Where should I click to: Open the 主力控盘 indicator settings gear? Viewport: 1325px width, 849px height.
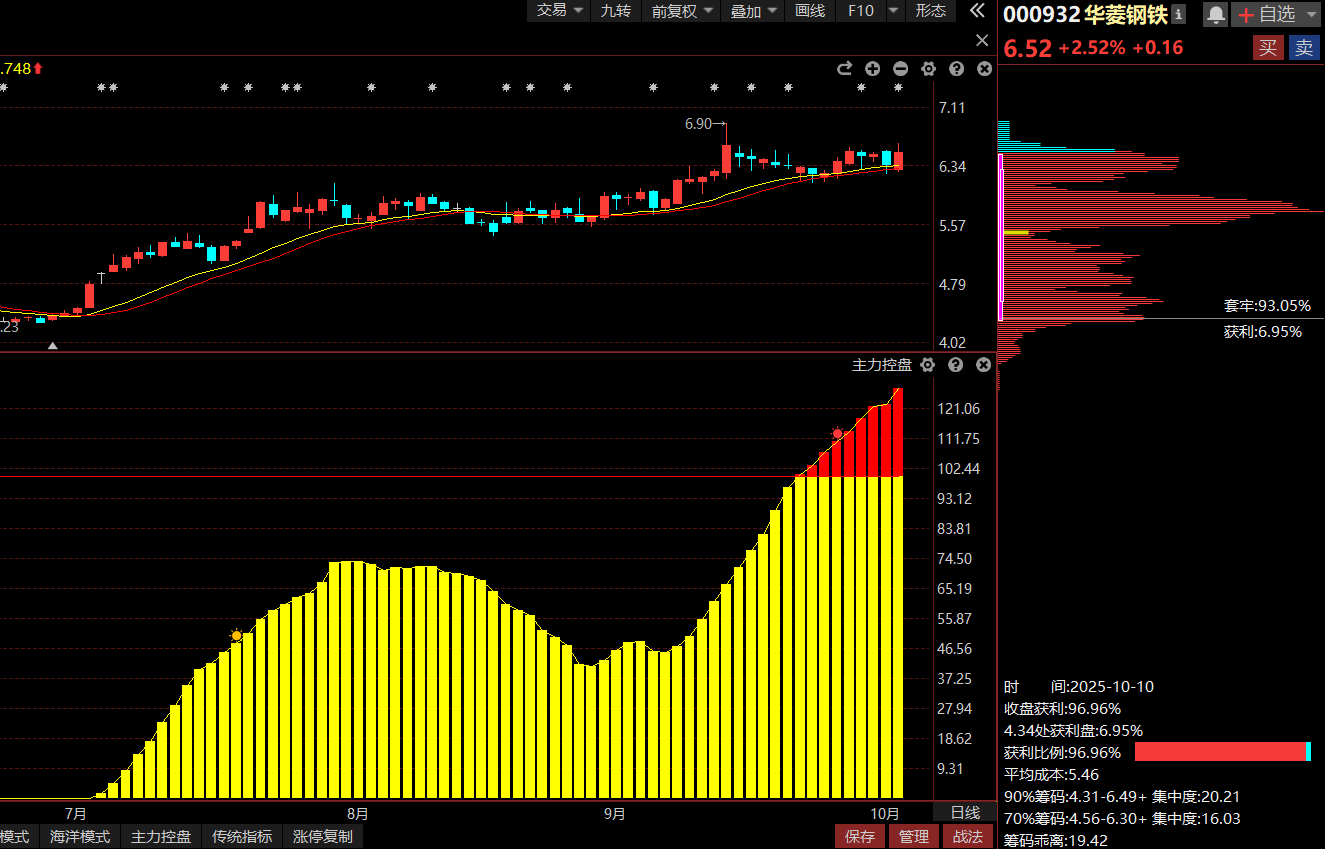pos(927,365)
